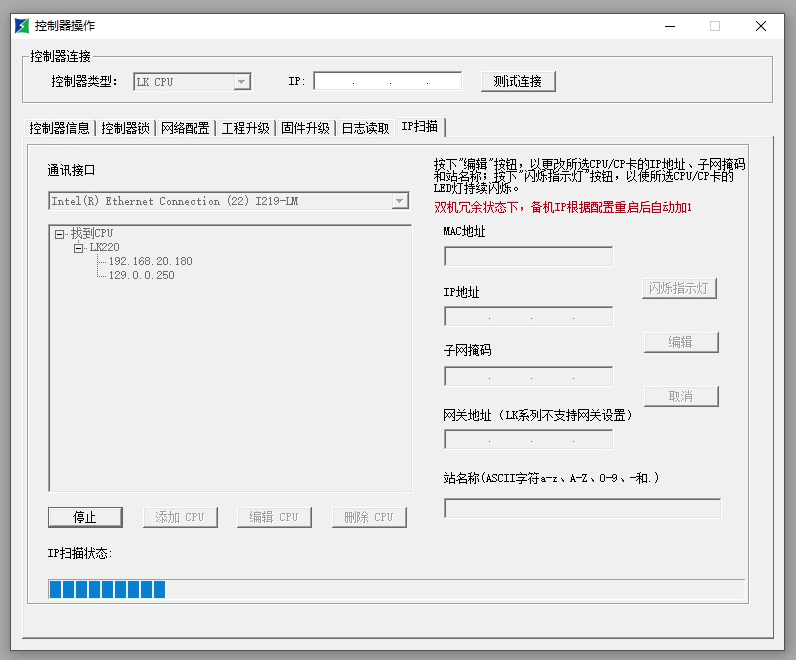Switch to the 控制器信息 tab

59,128
